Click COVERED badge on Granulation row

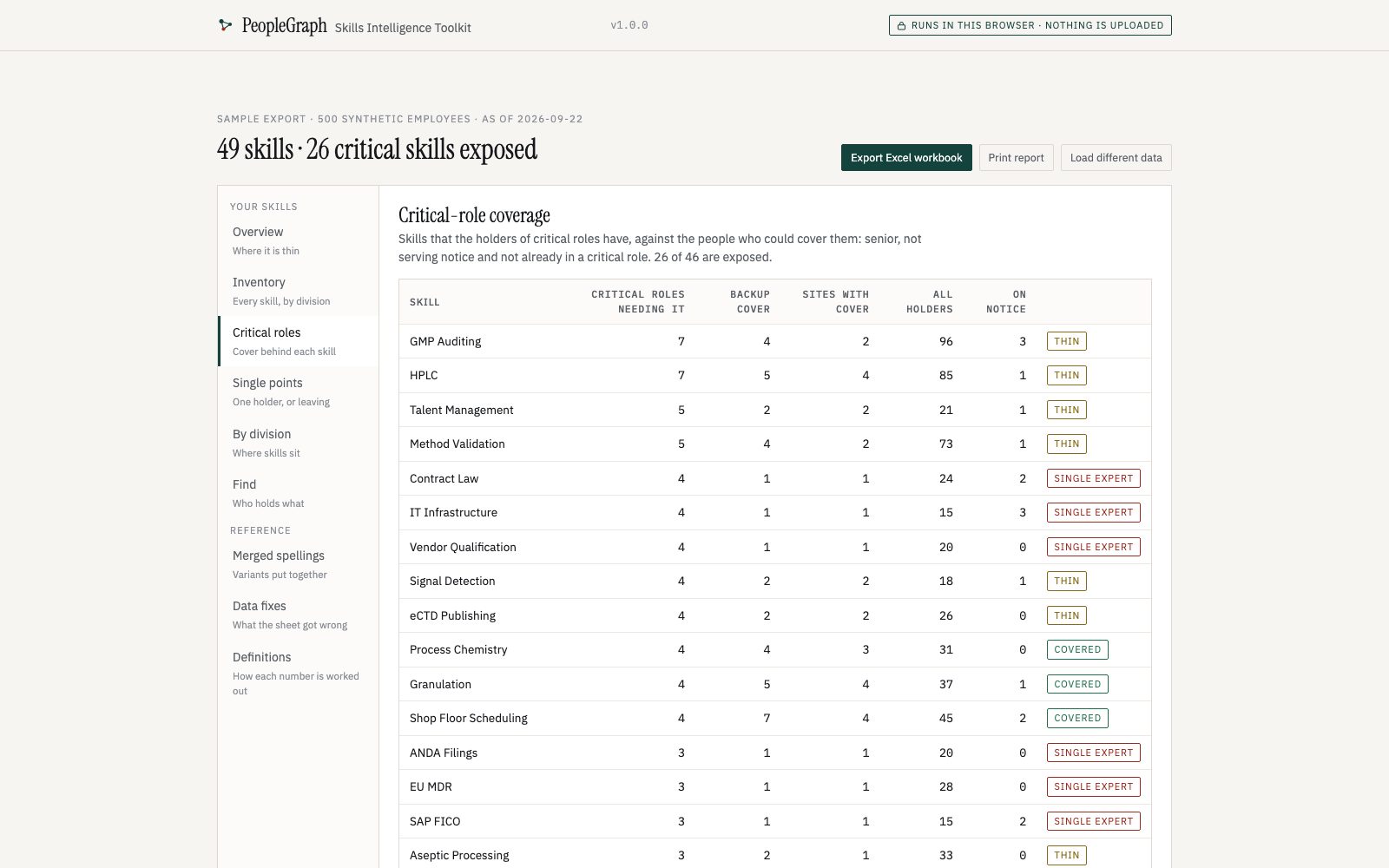1077,684
